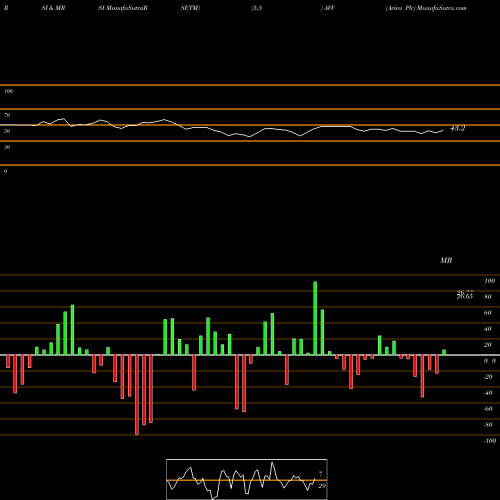Click the 'SI(TM)' header text

coord(190,8)
